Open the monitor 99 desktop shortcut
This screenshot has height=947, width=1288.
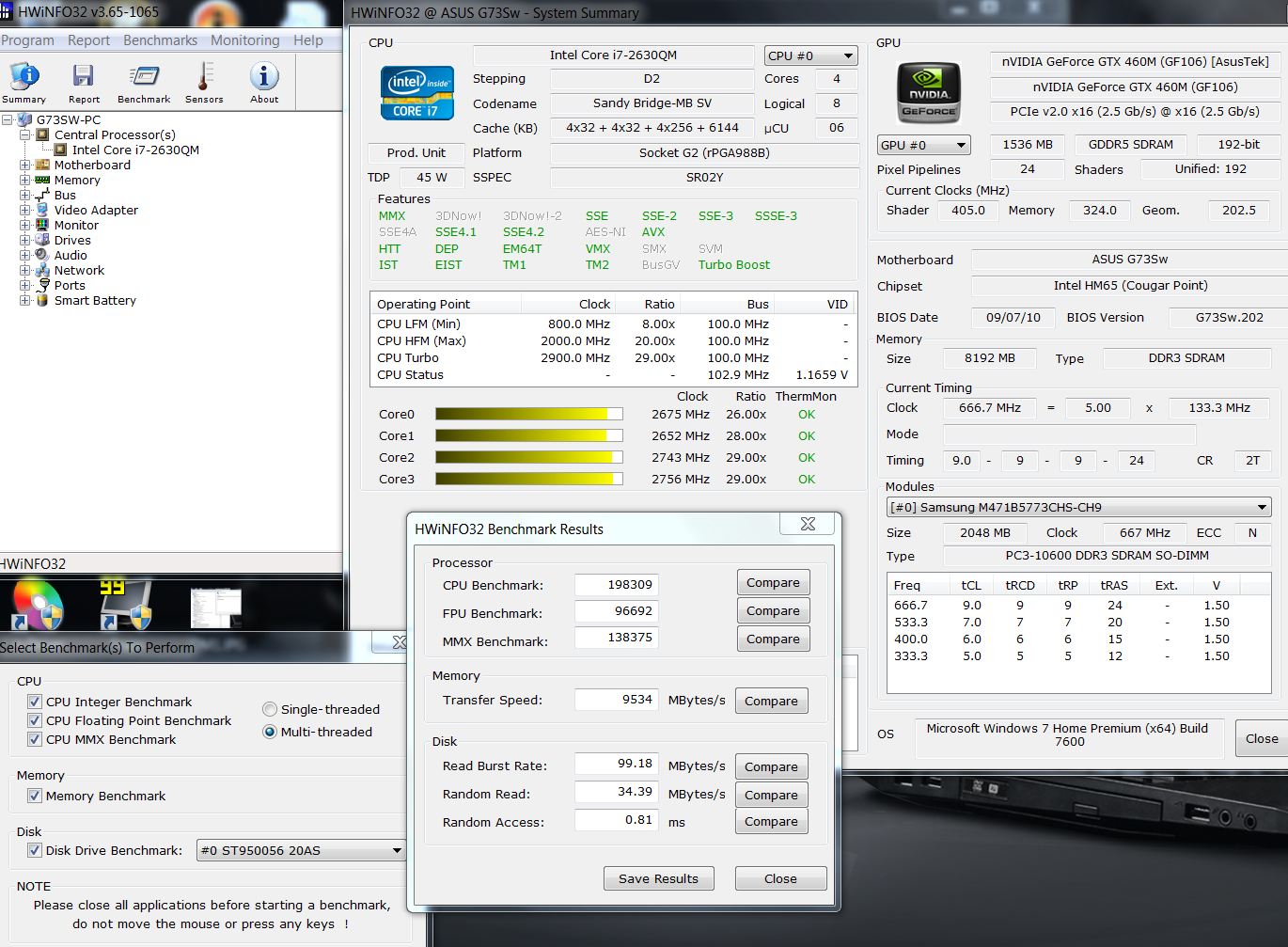[127, 605]
